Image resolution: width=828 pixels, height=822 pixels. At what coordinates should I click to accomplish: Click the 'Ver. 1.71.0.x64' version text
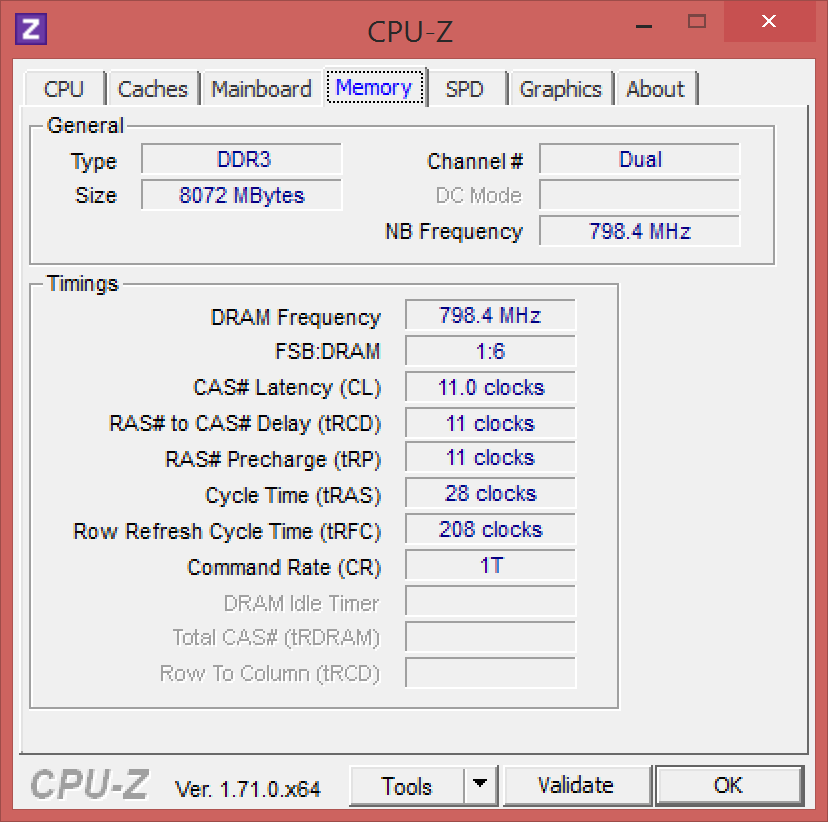click(x=247, y=789)
